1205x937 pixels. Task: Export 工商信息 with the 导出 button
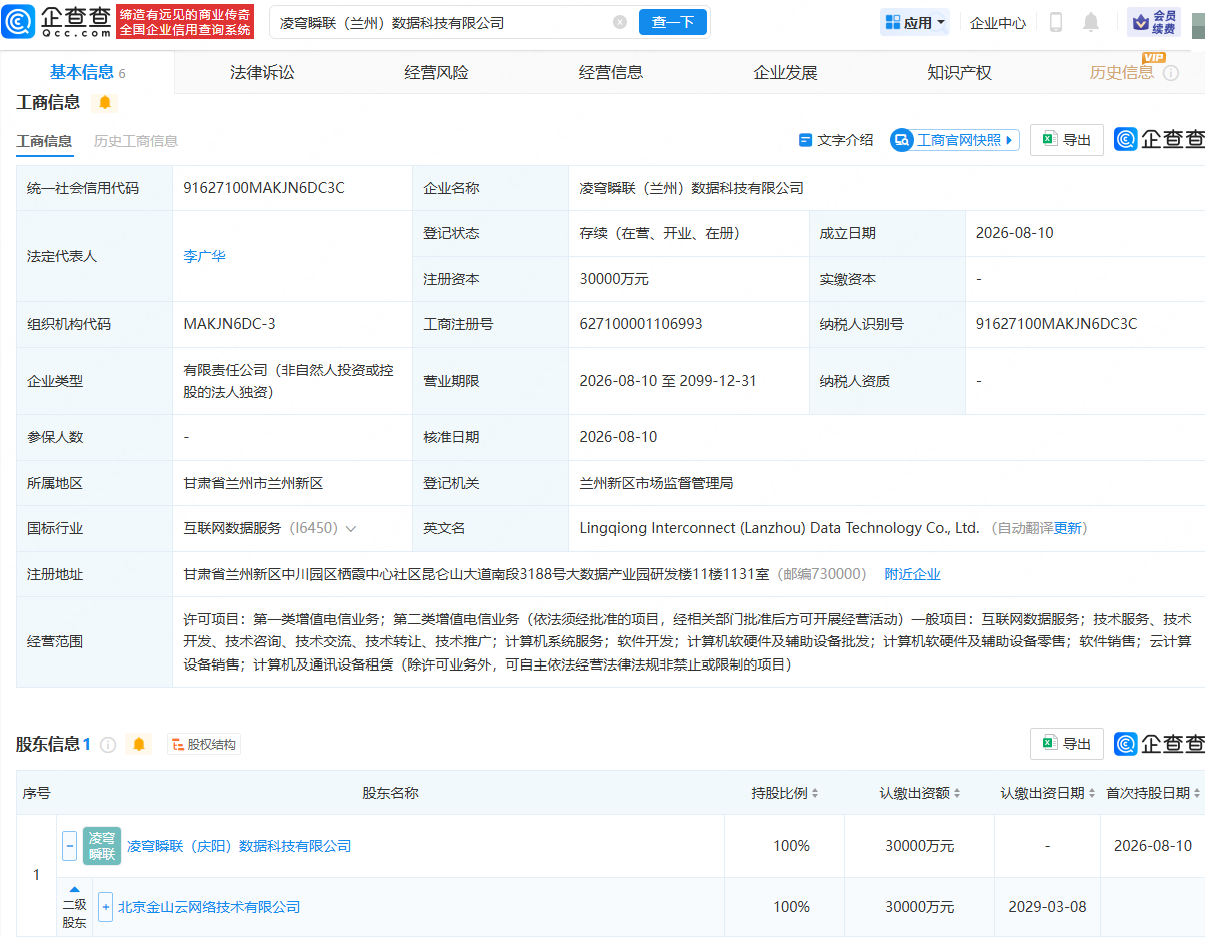1067,140
